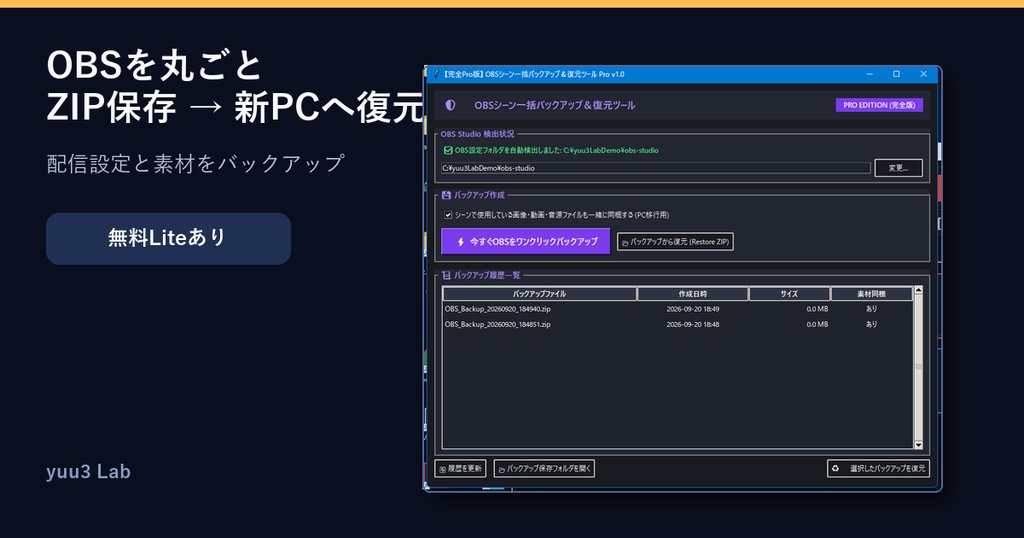Click the 2026-09-20 18:48 date cell
This screenshot has height=538, width=1024.
click(693, 324)
